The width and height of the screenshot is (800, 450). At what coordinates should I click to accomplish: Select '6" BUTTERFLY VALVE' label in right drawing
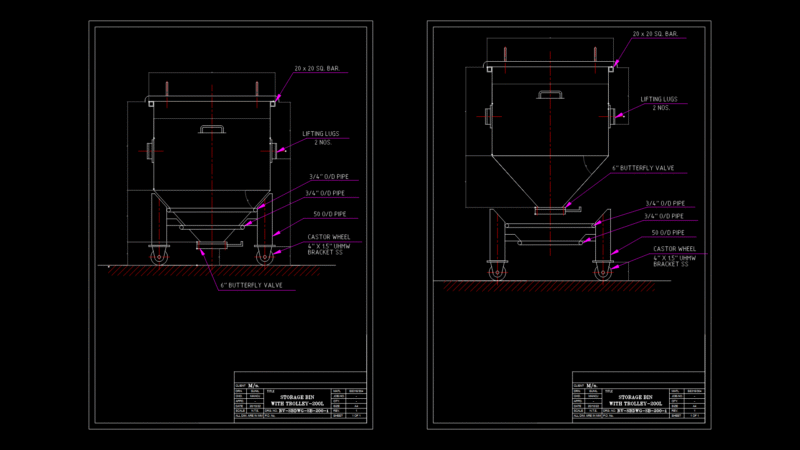pyautogui.click(x=643, y=168)
